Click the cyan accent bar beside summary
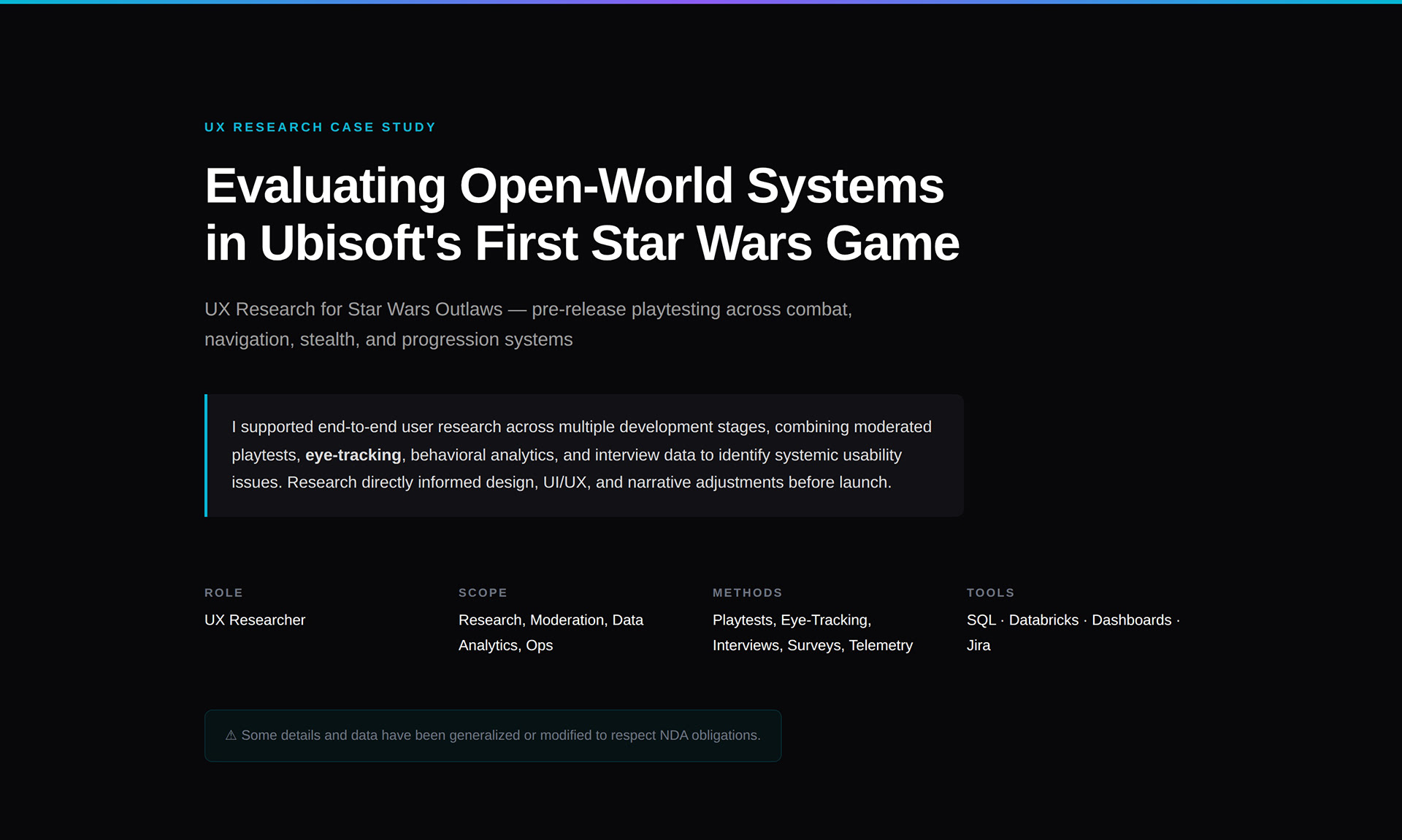The image size is (1402, 840). coord(206,455)
